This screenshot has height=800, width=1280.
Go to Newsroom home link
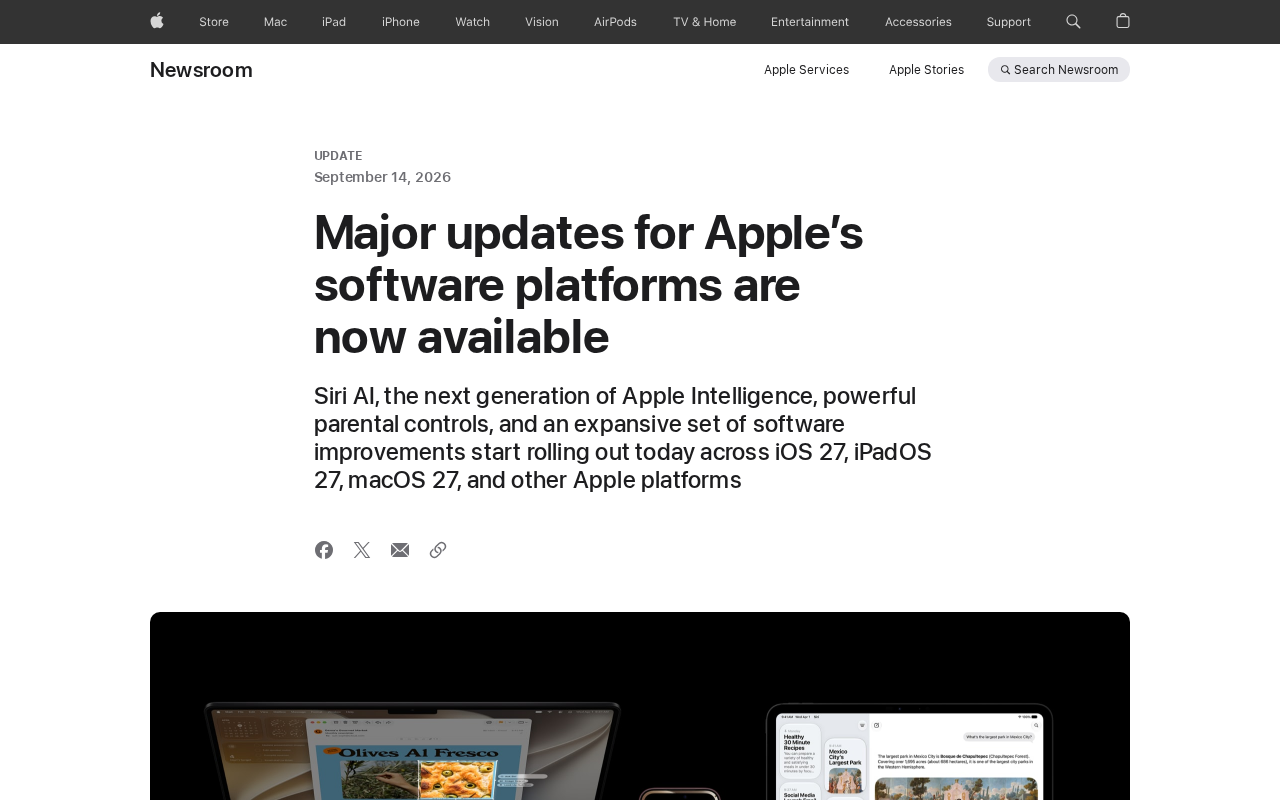[201, 70]
